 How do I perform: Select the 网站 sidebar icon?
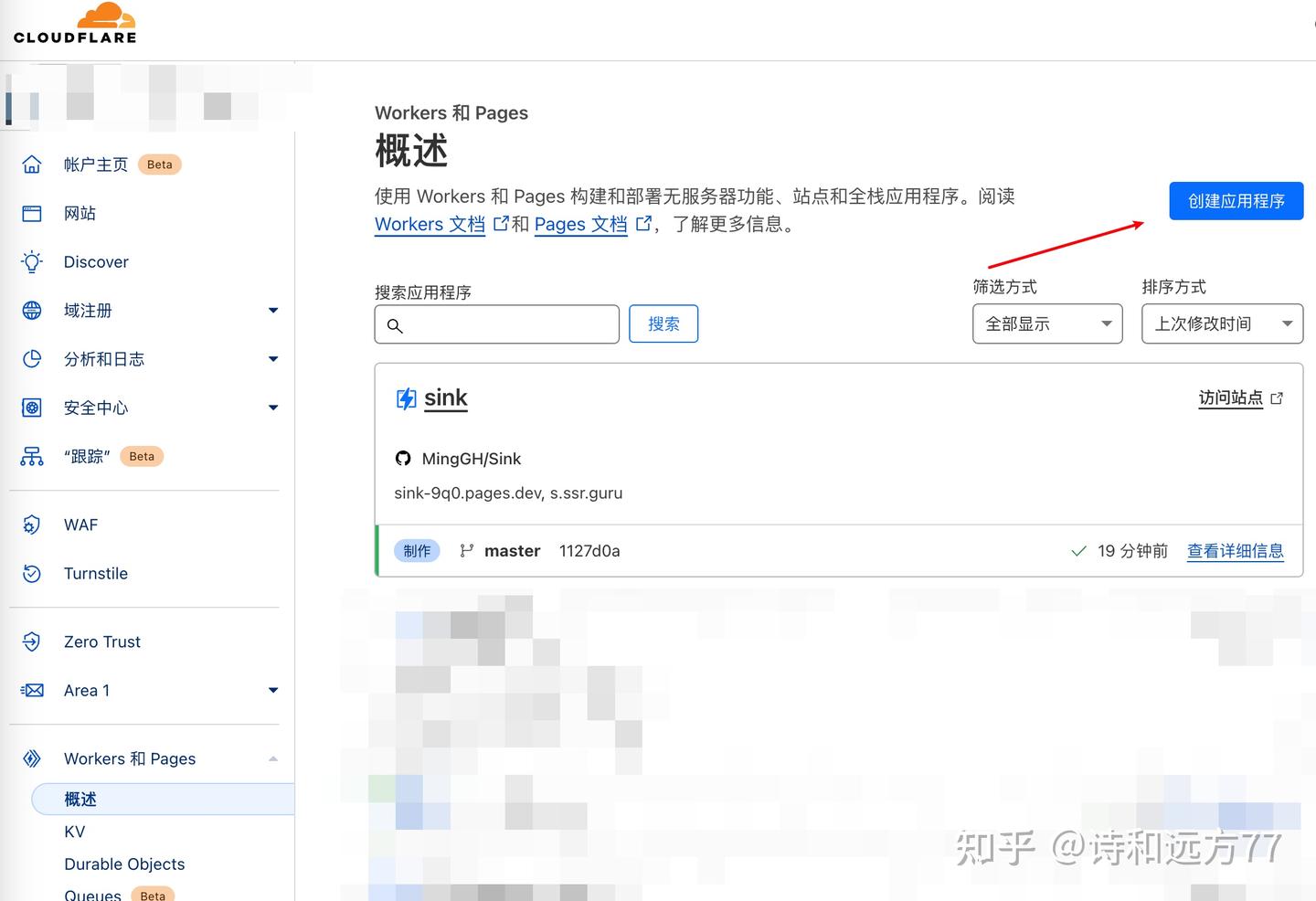pos(31,213)
